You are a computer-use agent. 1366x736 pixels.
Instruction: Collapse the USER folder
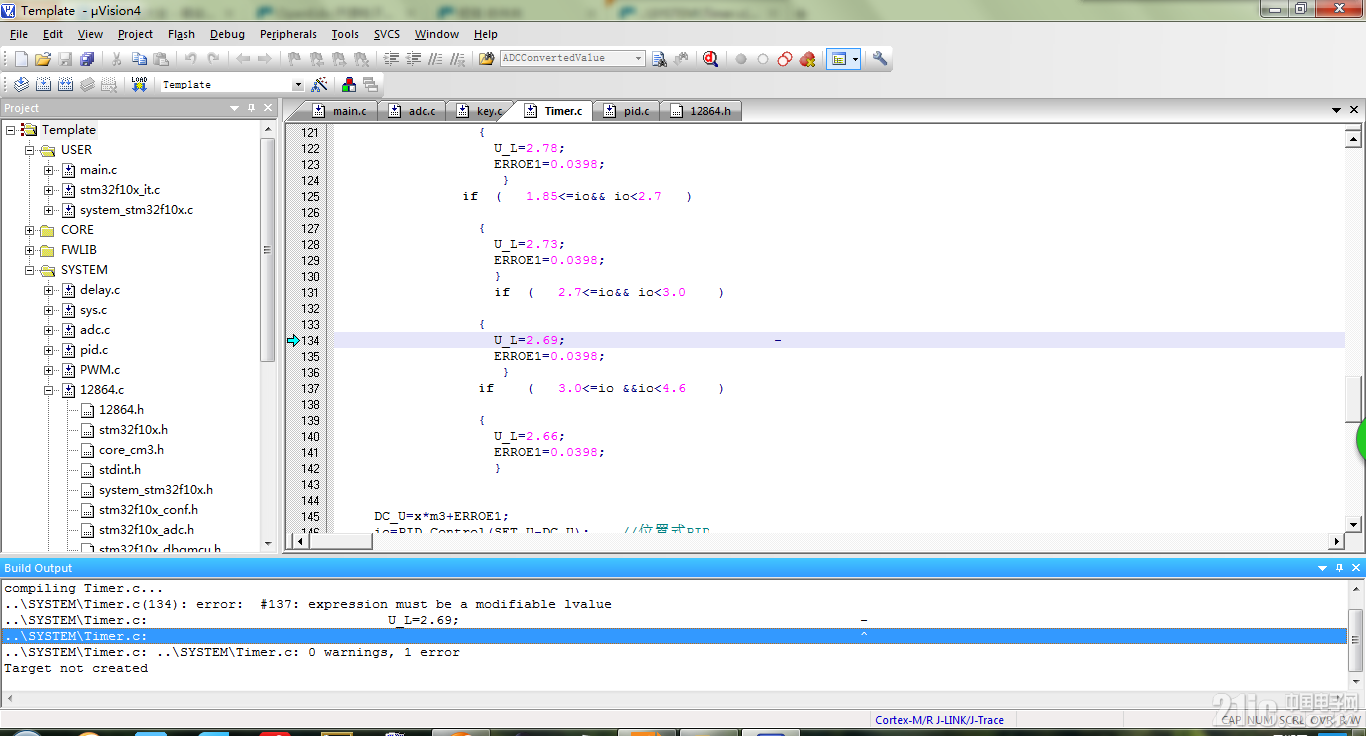coord(29,150)
